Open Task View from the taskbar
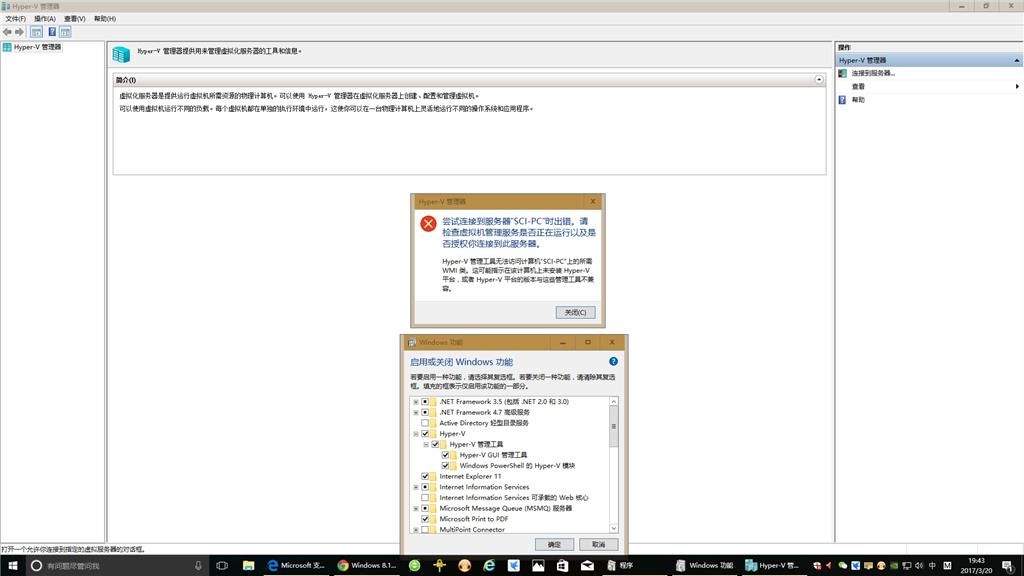Viewport: 1024px width, 576px height. coord(222,566)
